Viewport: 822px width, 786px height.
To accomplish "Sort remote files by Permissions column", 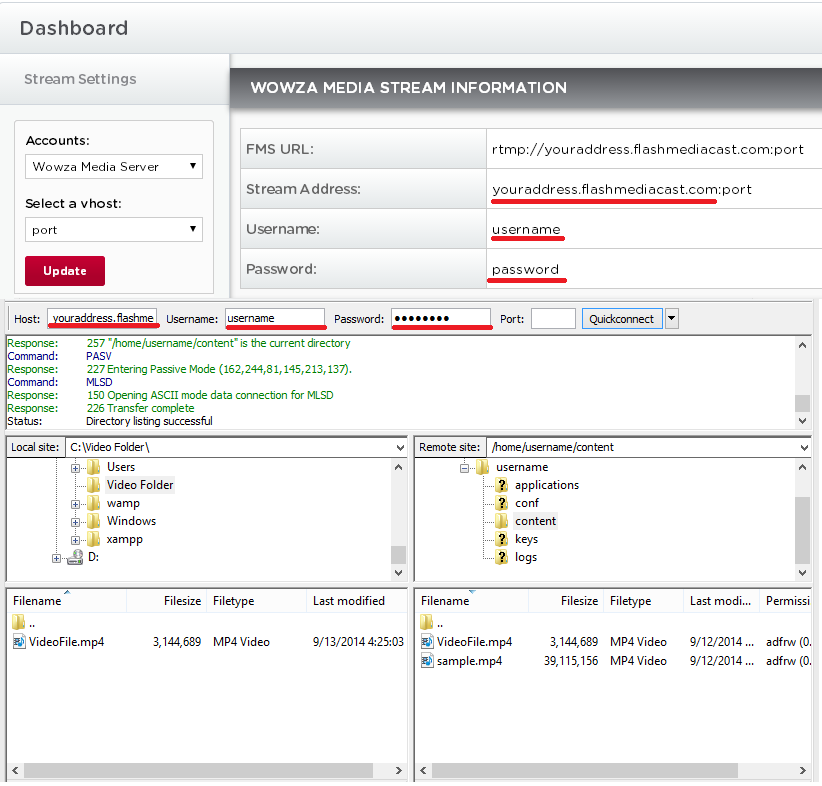I will point(786,601).
